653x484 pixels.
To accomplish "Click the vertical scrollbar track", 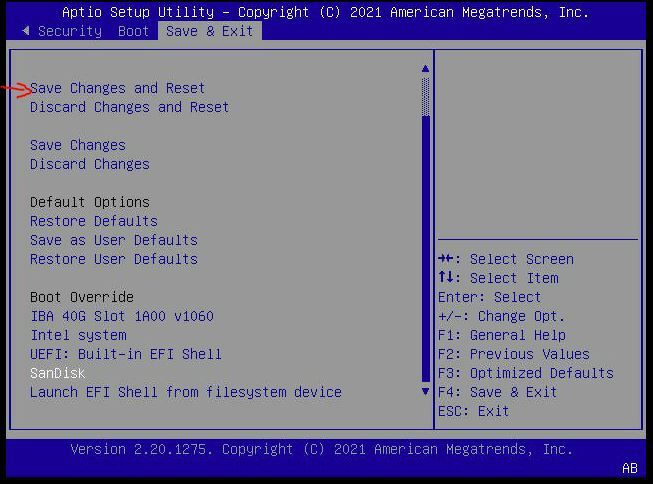I will point(425,250).
